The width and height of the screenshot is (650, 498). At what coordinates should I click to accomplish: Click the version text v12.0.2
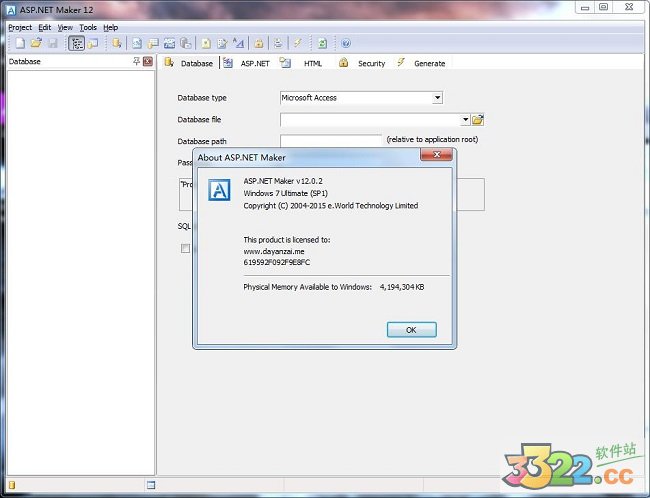coord(309,181)
